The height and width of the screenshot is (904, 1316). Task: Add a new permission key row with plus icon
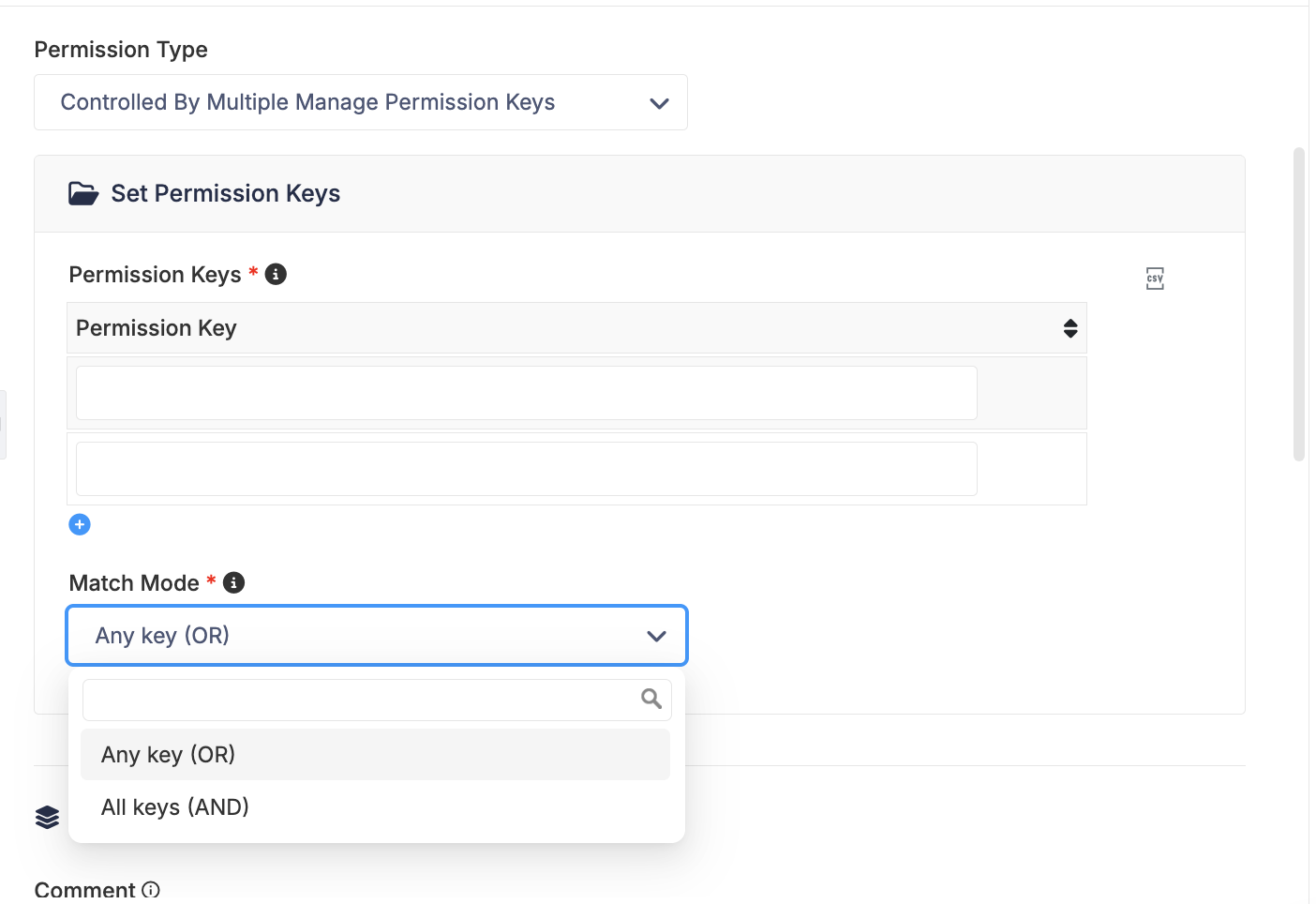[x=80, y=524]
